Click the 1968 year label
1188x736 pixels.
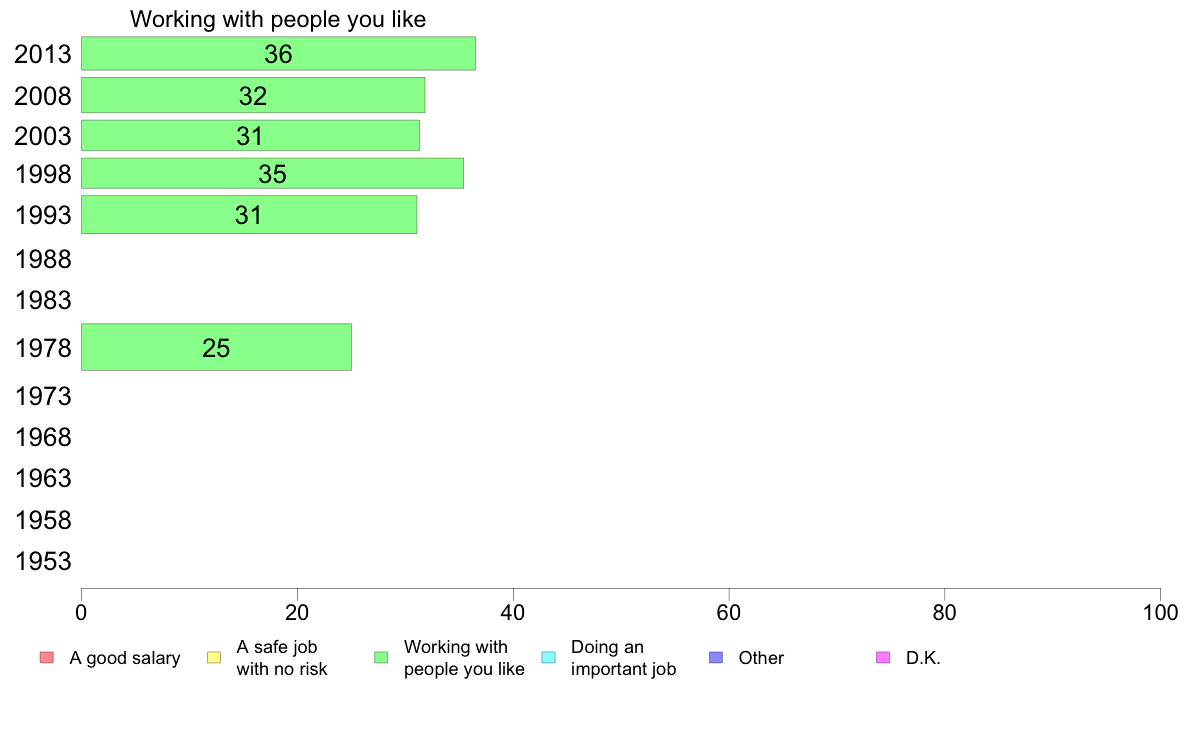(x=43, y=437)
